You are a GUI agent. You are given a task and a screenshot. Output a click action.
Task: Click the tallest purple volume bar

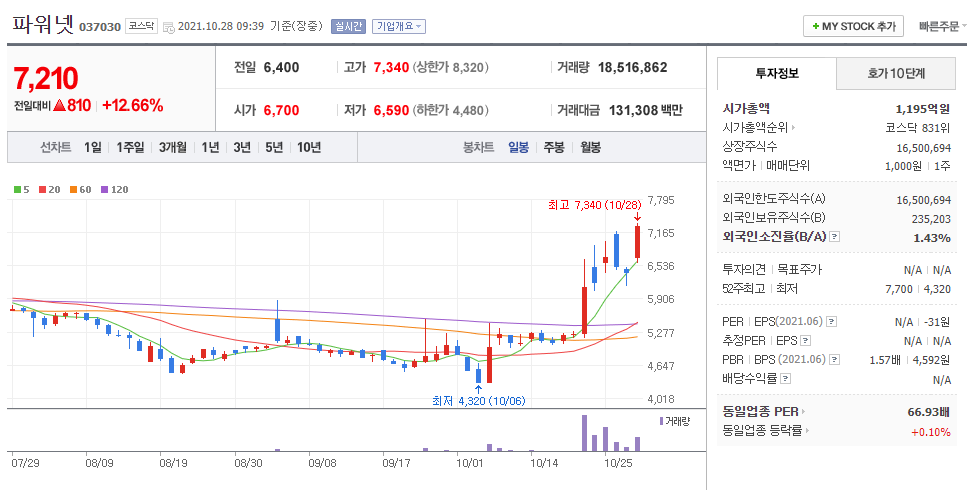coord(584,433)
